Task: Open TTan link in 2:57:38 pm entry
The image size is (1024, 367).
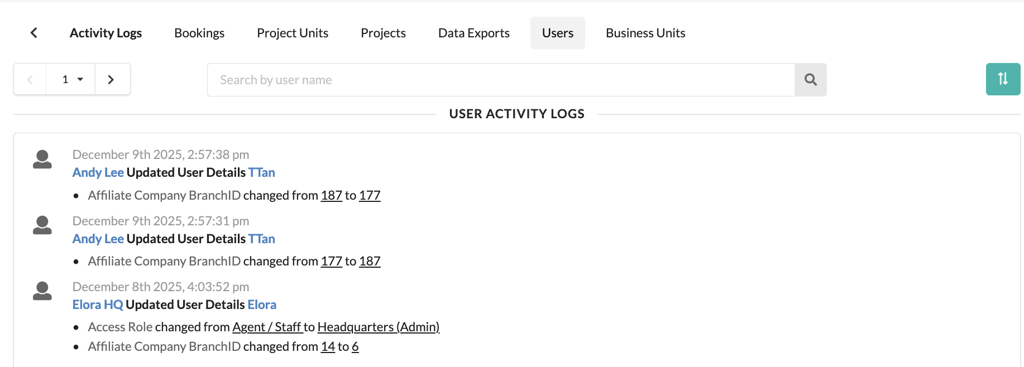Action: (x=262, y=172)
